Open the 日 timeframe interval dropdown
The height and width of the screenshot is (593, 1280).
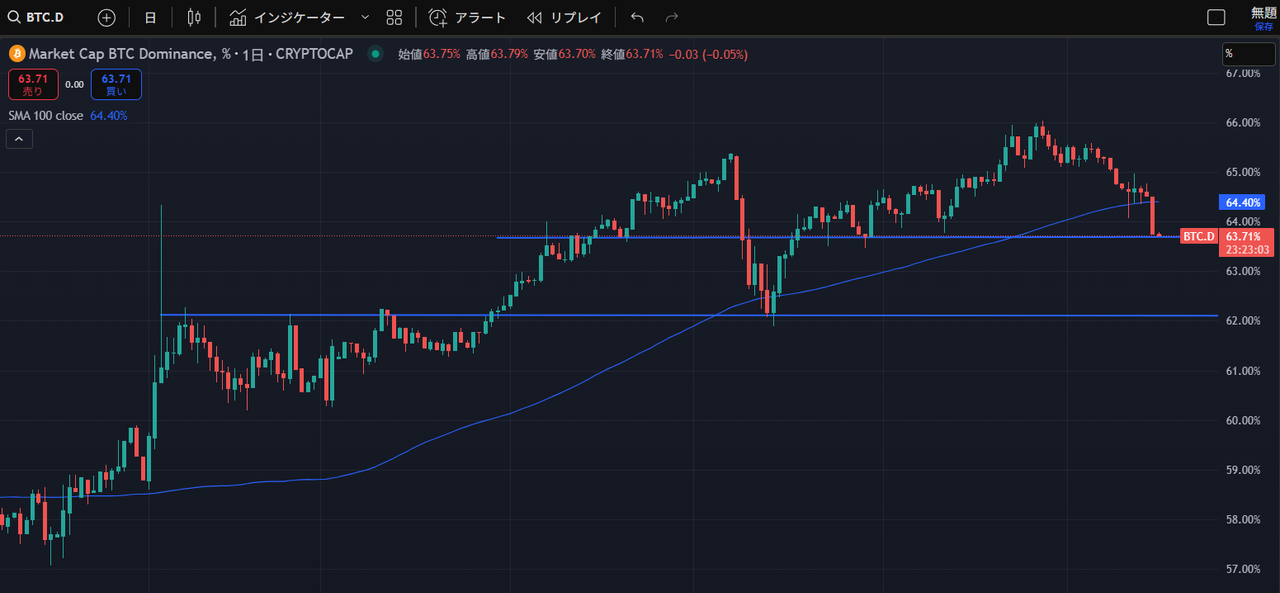(150, 17)
